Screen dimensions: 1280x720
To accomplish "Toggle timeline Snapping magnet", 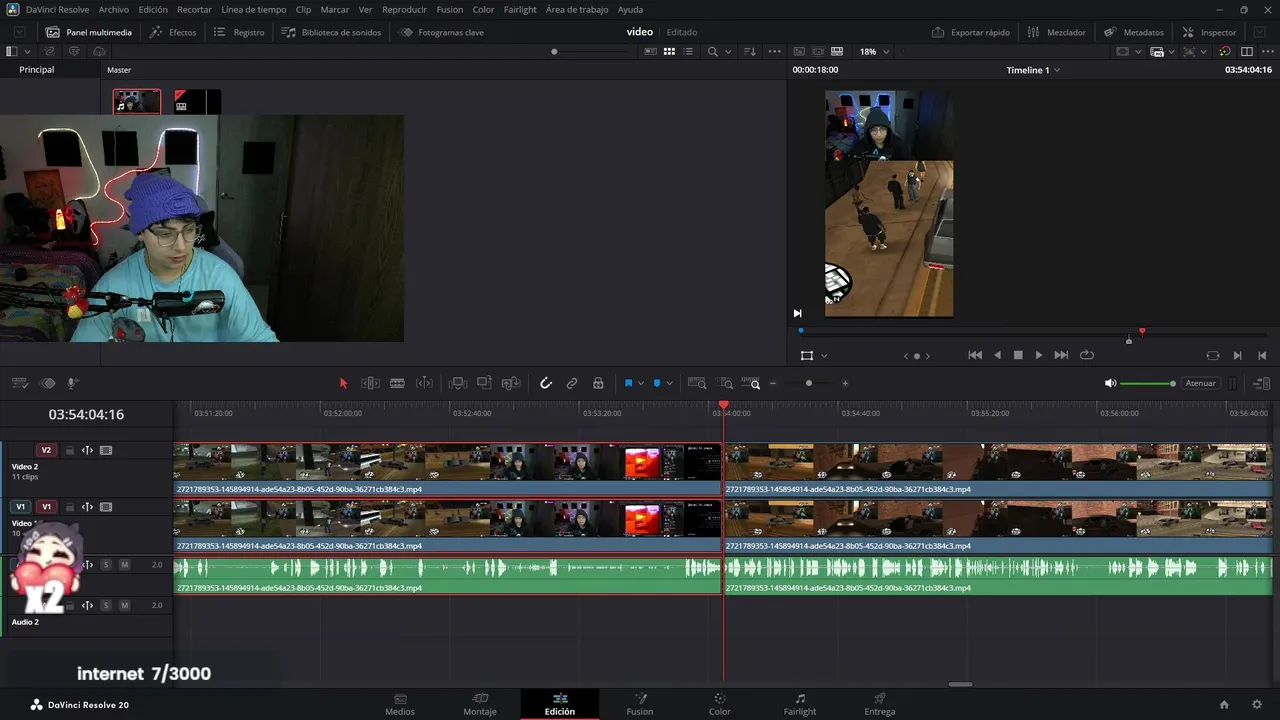I will [546, 383].
